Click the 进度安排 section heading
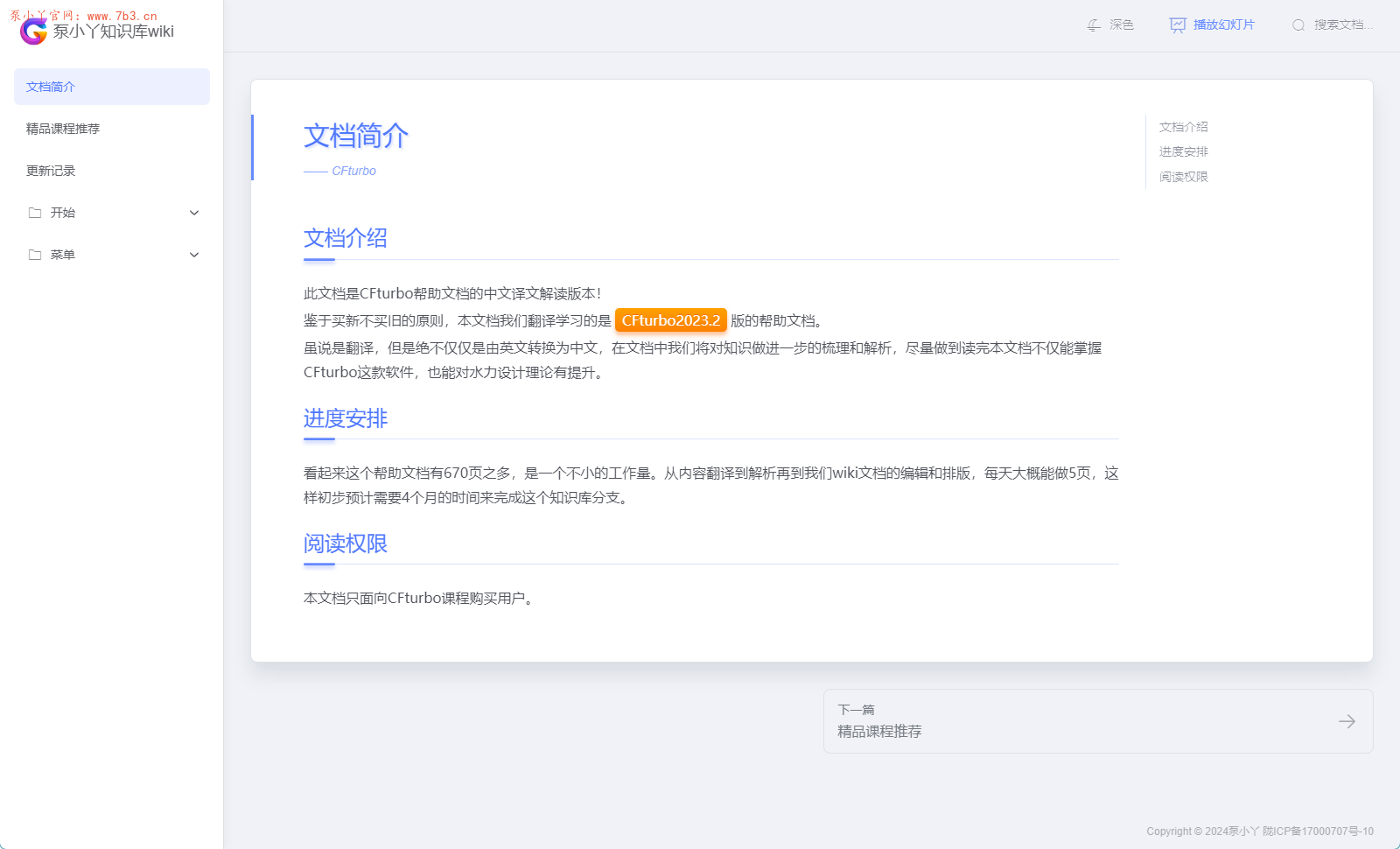Screen dimensions: 1400x849 click(x=346, y=418)
